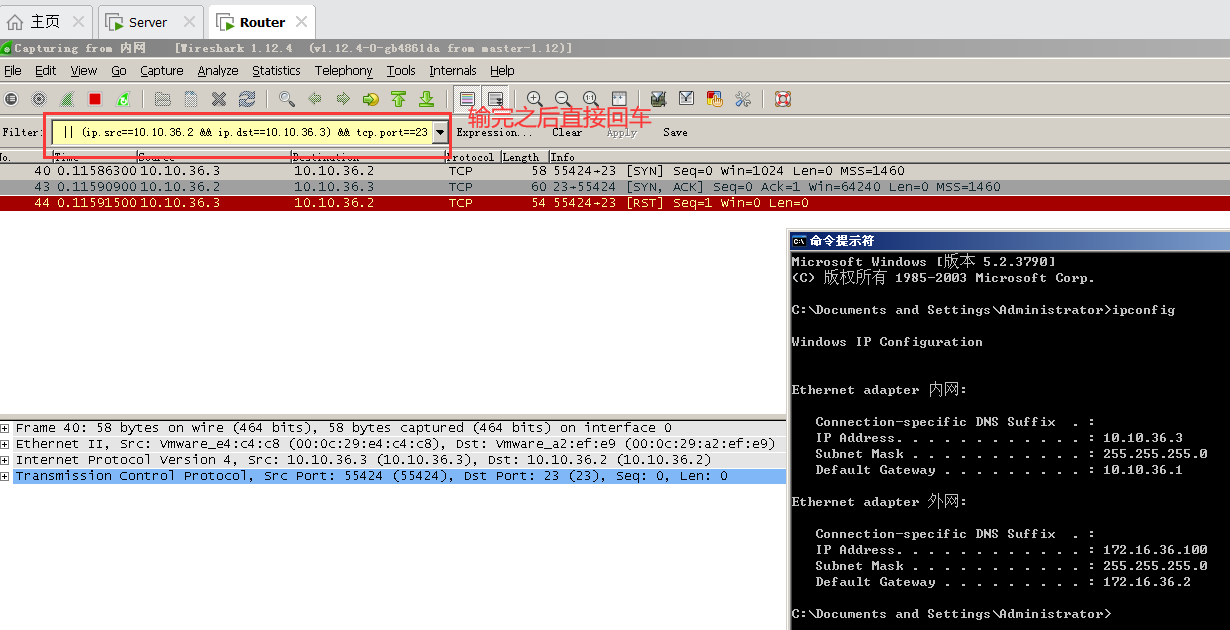Expand Transmission Control Protocol node
Image resolution: width=1230 pixels, height=630 pixels.
pyautogui.click(x=5, y=476)
